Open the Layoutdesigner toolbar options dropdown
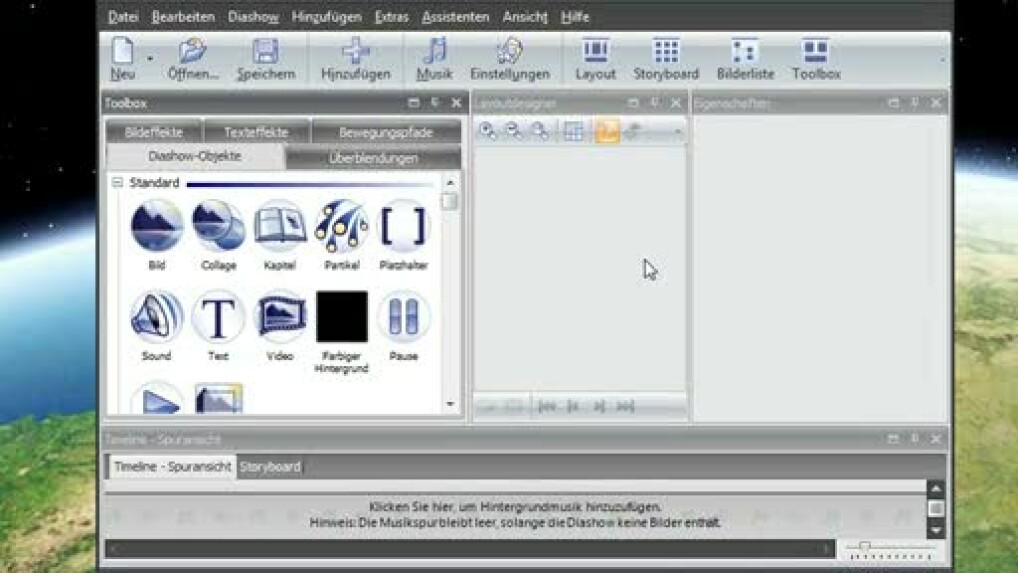The width and height of the screenshot is (1018, 573). pos(677,133)
